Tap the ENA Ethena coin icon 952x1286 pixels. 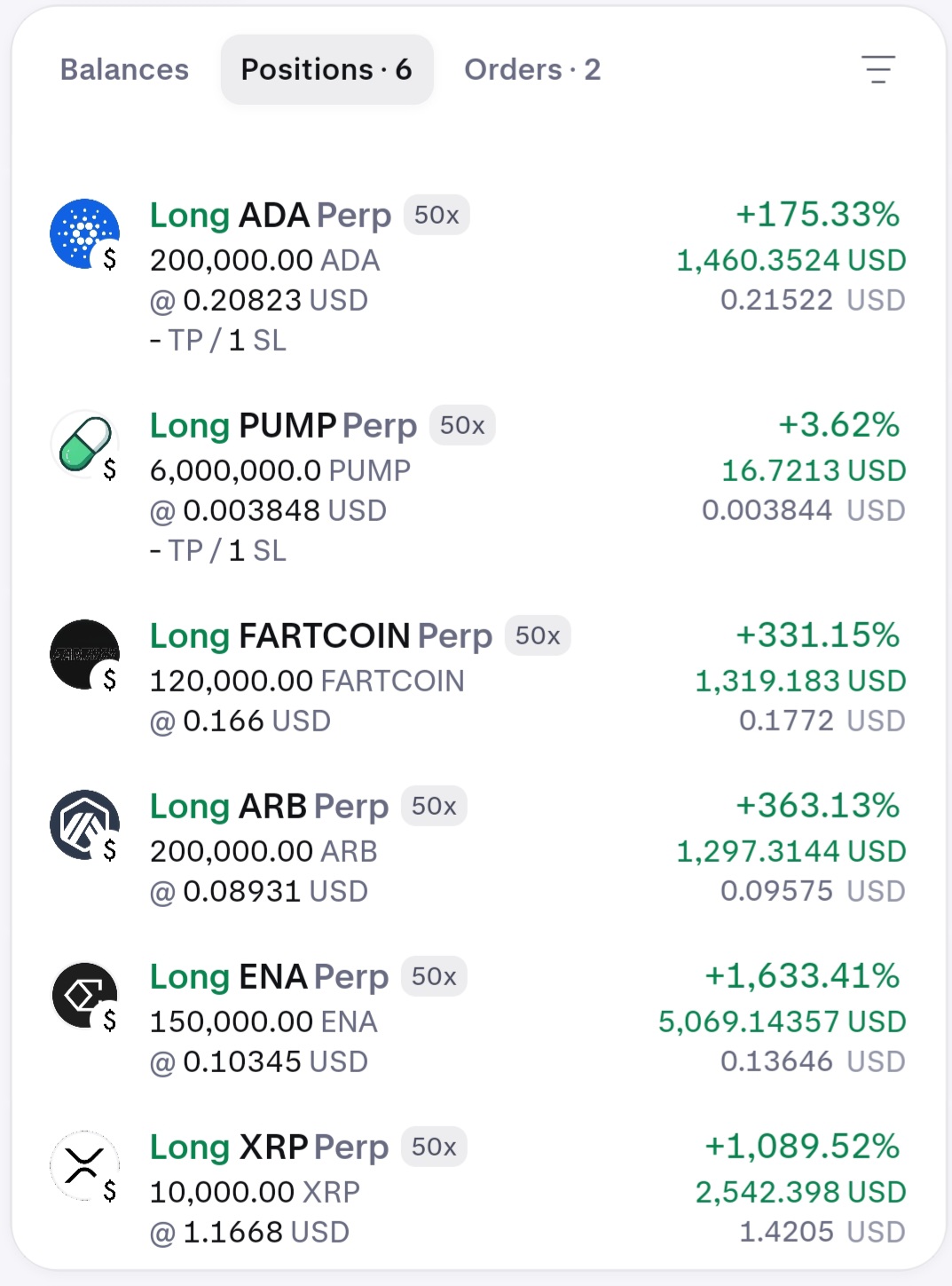(85, 996)
